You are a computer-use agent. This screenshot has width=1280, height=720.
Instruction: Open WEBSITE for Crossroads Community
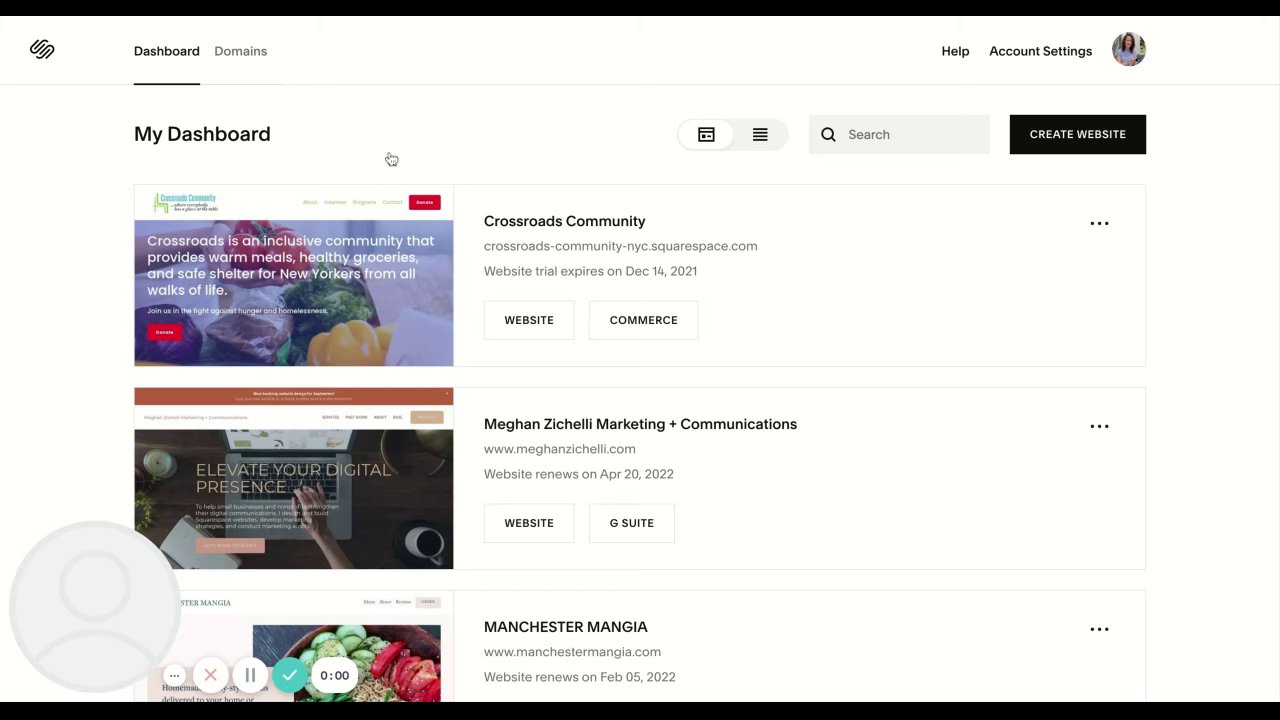529,320
